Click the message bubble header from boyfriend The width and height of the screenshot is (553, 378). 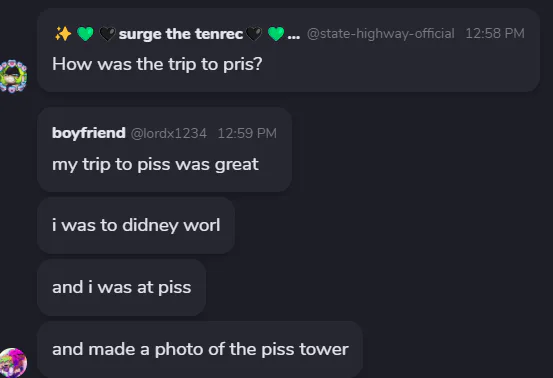(164, 134)
